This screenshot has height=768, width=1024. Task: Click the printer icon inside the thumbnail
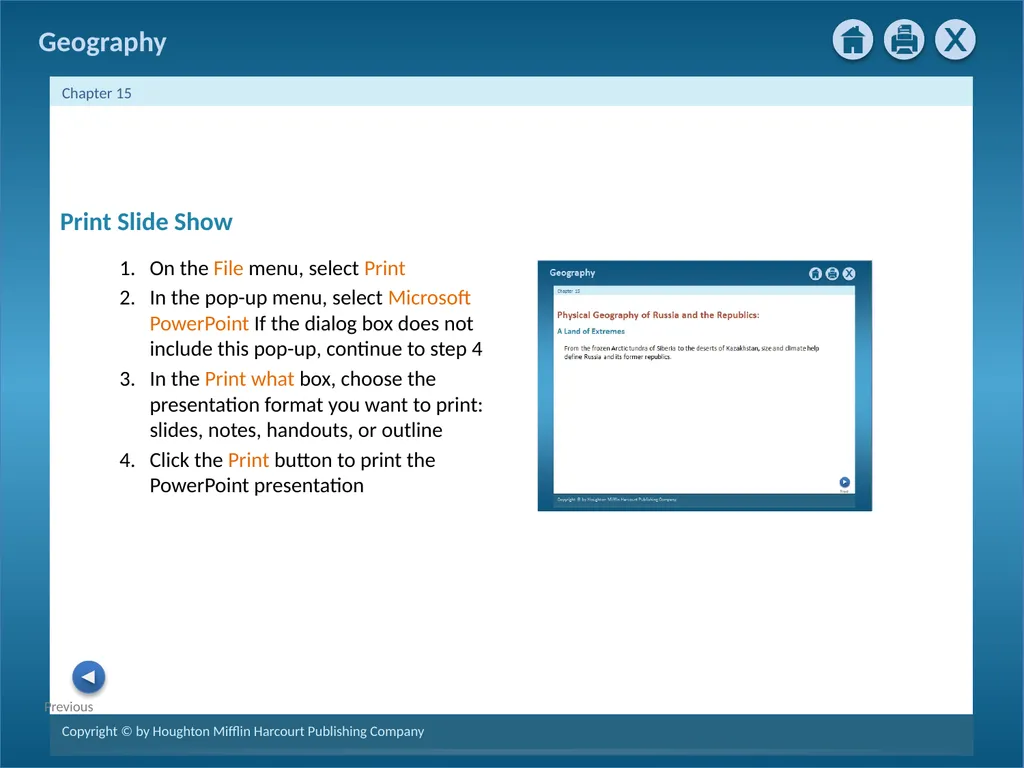pos(832,274)
